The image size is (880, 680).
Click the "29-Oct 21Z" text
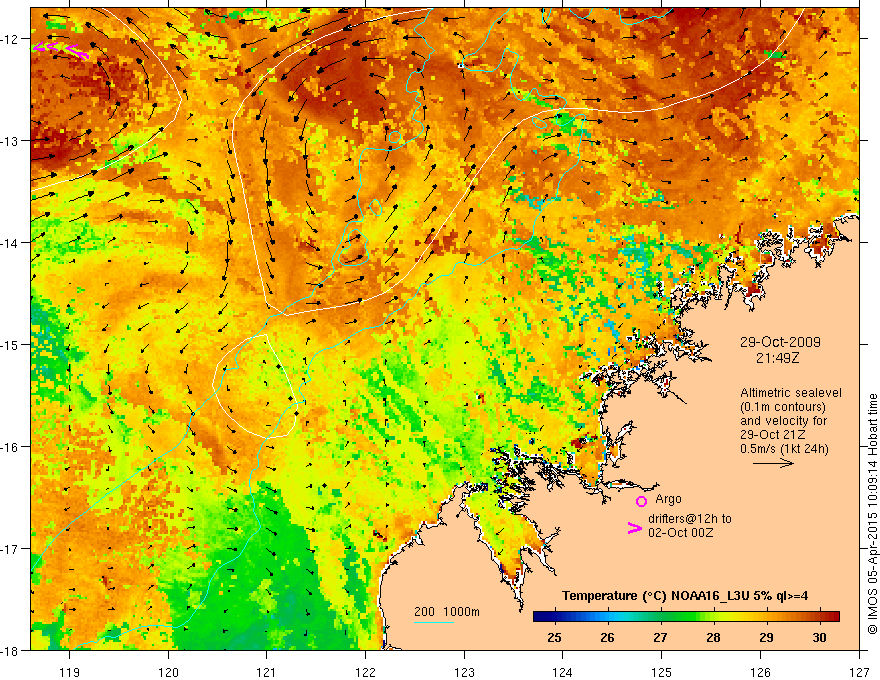(x=773, y=435)
